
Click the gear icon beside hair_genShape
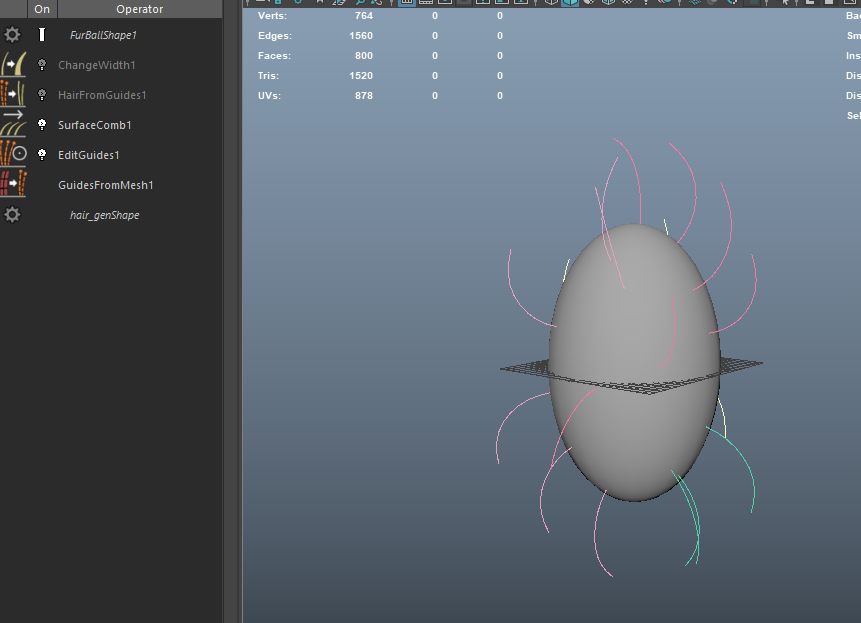[12, 215]
